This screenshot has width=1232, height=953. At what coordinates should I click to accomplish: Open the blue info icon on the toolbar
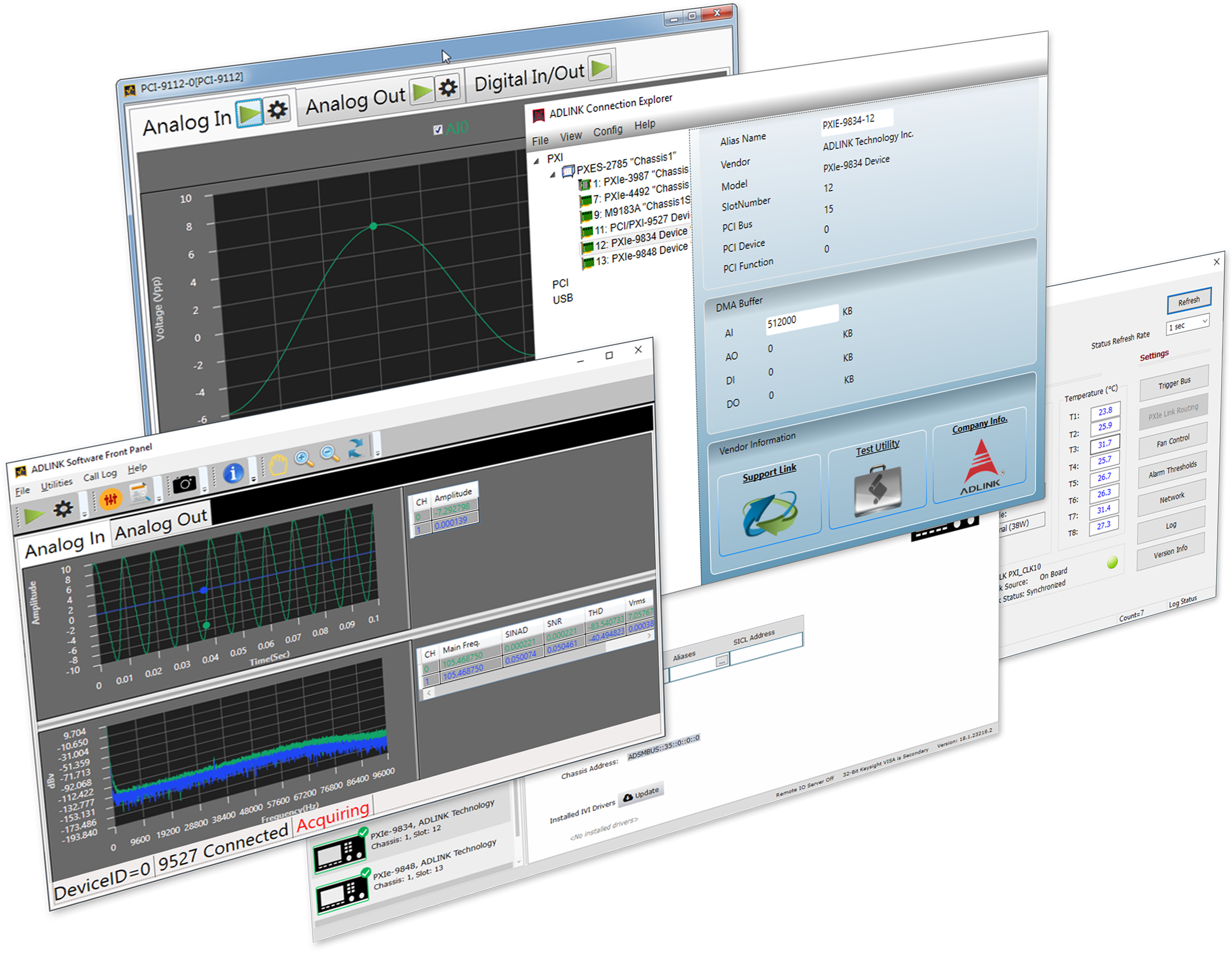pyautogui.click(x=234, y=473)
